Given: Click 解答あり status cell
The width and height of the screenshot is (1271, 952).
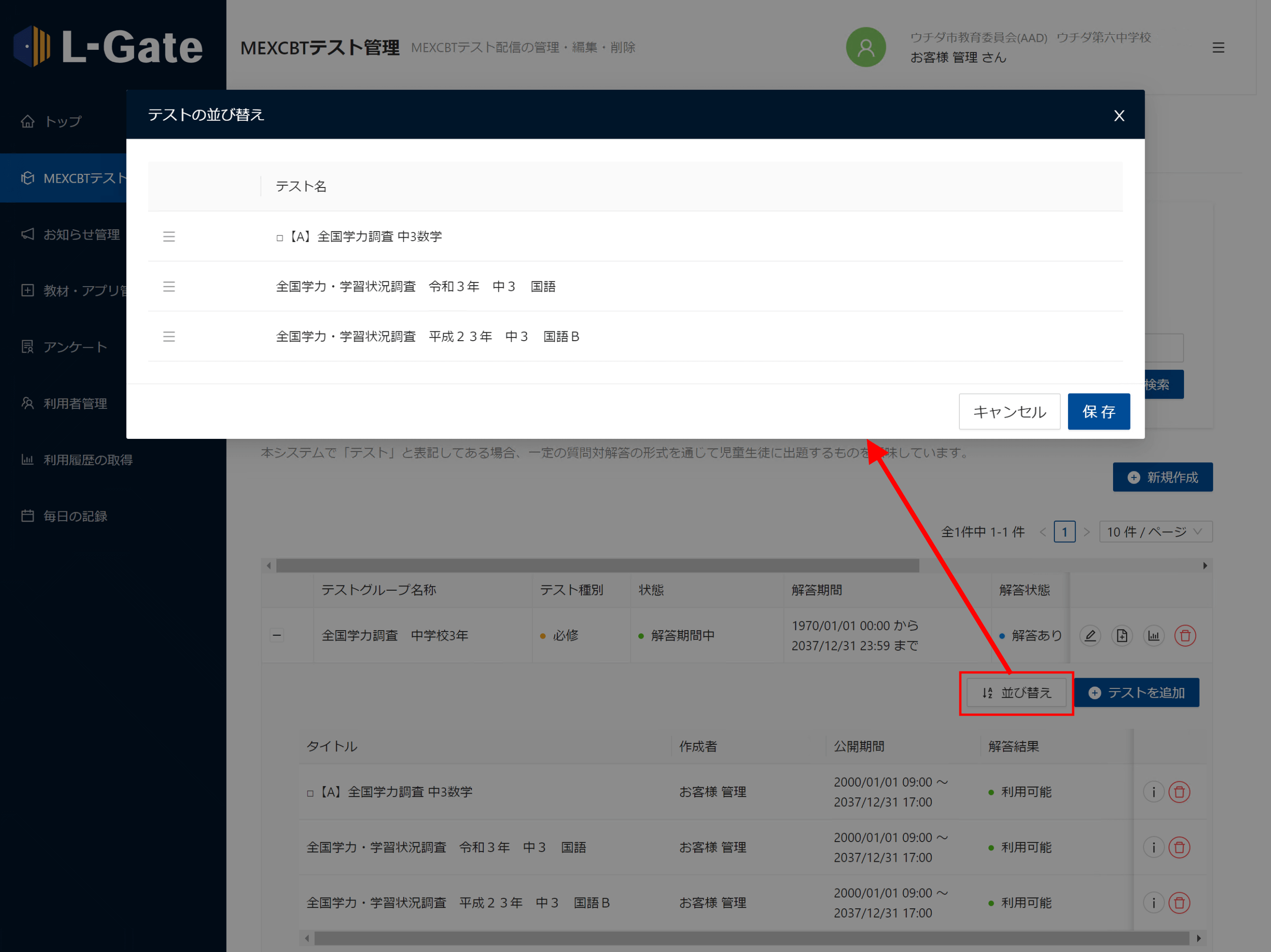Looking at the screenshot, I should pos(1031,635).
